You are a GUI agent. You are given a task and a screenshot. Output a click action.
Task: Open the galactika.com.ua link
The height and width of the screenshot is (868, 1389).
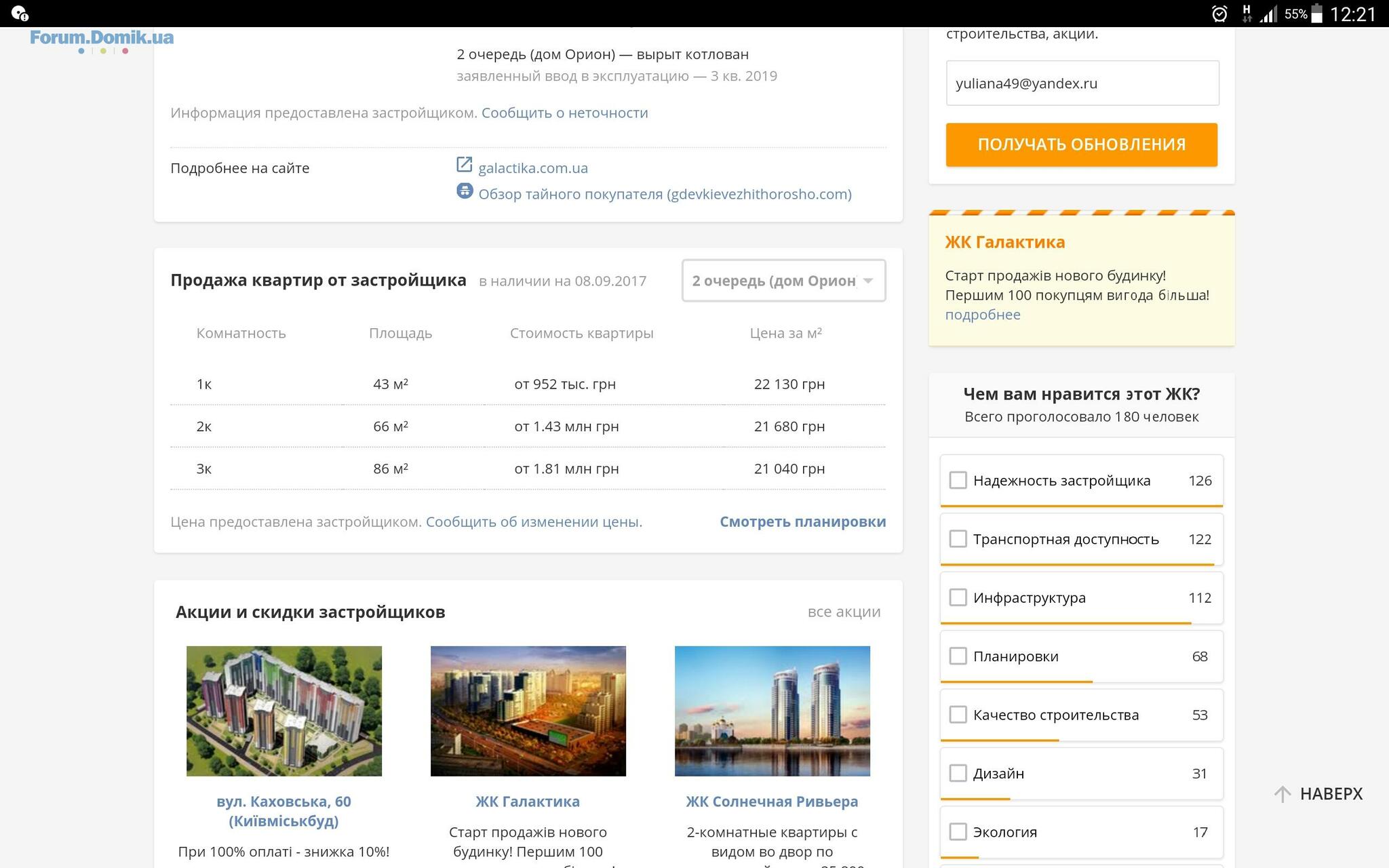coord(533,168)
